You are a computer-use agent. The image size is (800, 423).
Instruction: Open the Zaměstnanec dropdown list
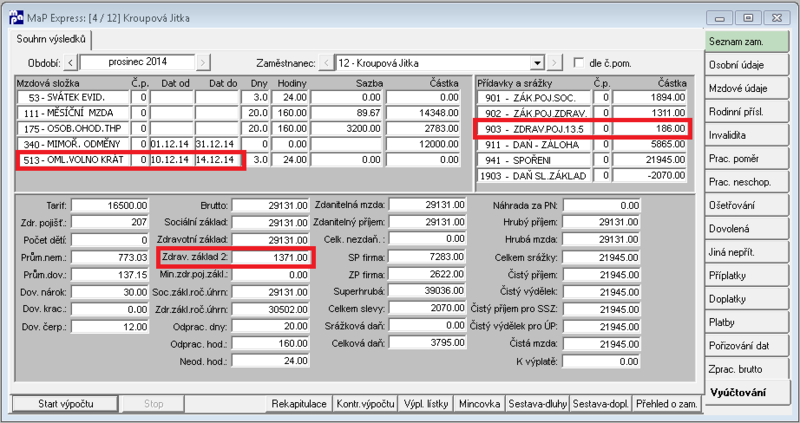coord(537,64)
